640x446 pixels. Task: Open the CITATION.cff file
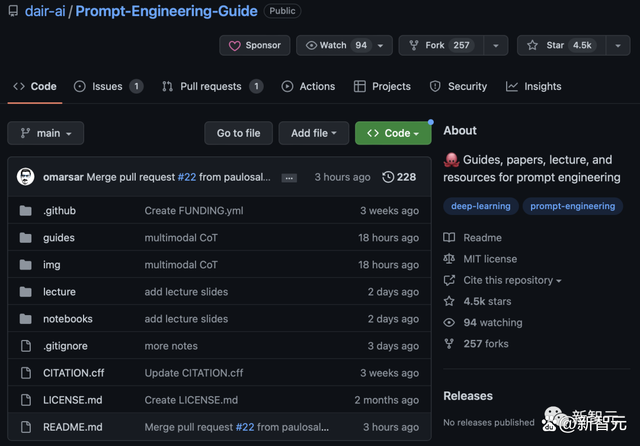73,373
